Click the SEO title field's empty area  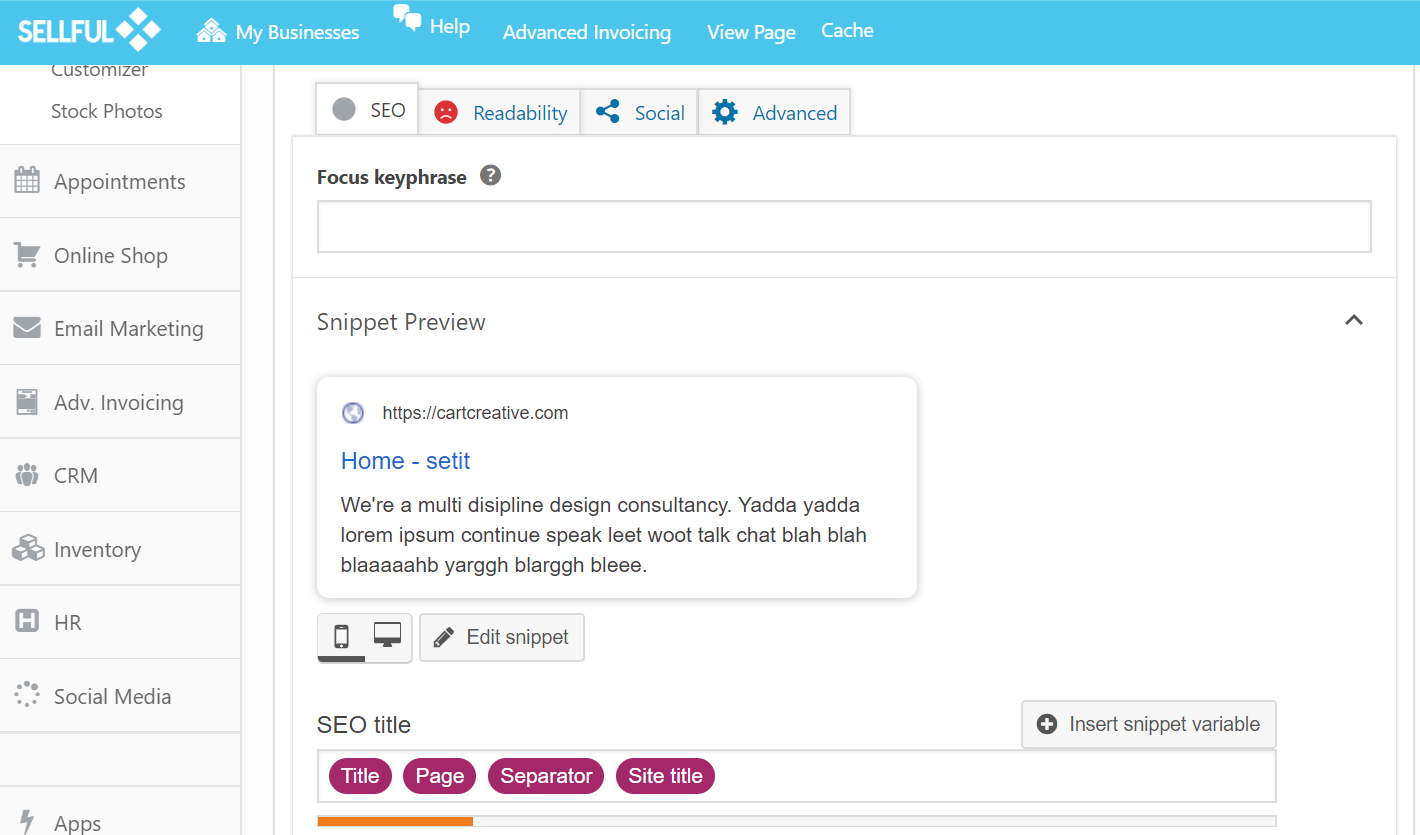(995, 776)
